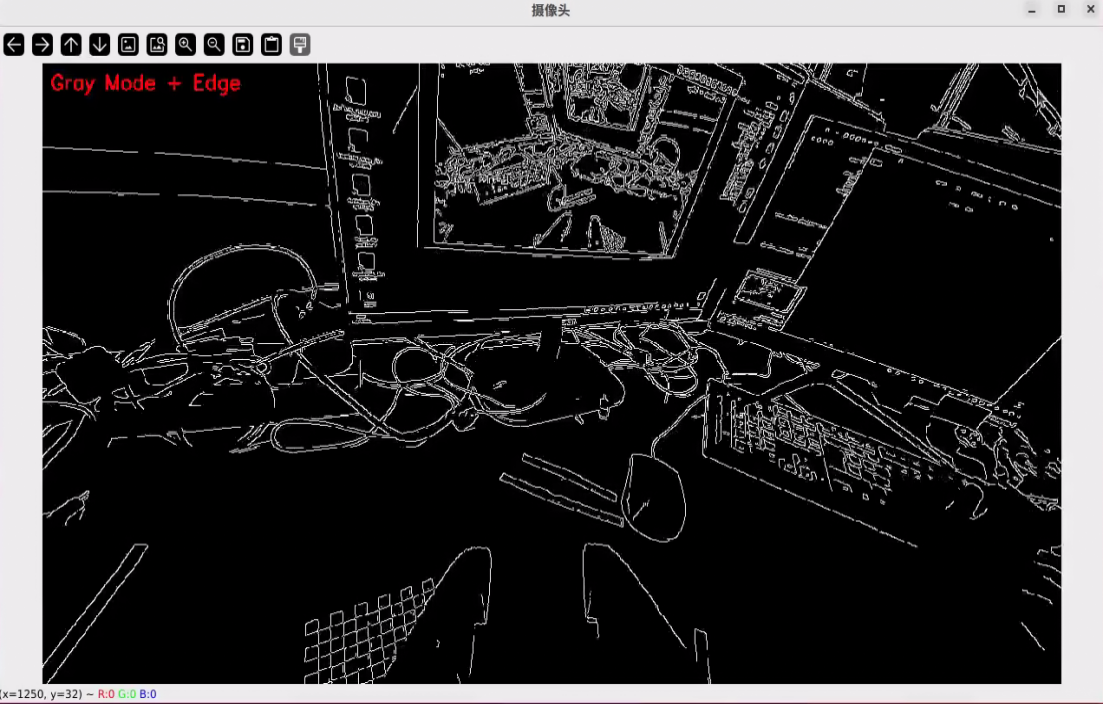
Task: Reset image to original size icon
Action: point(128,44)
